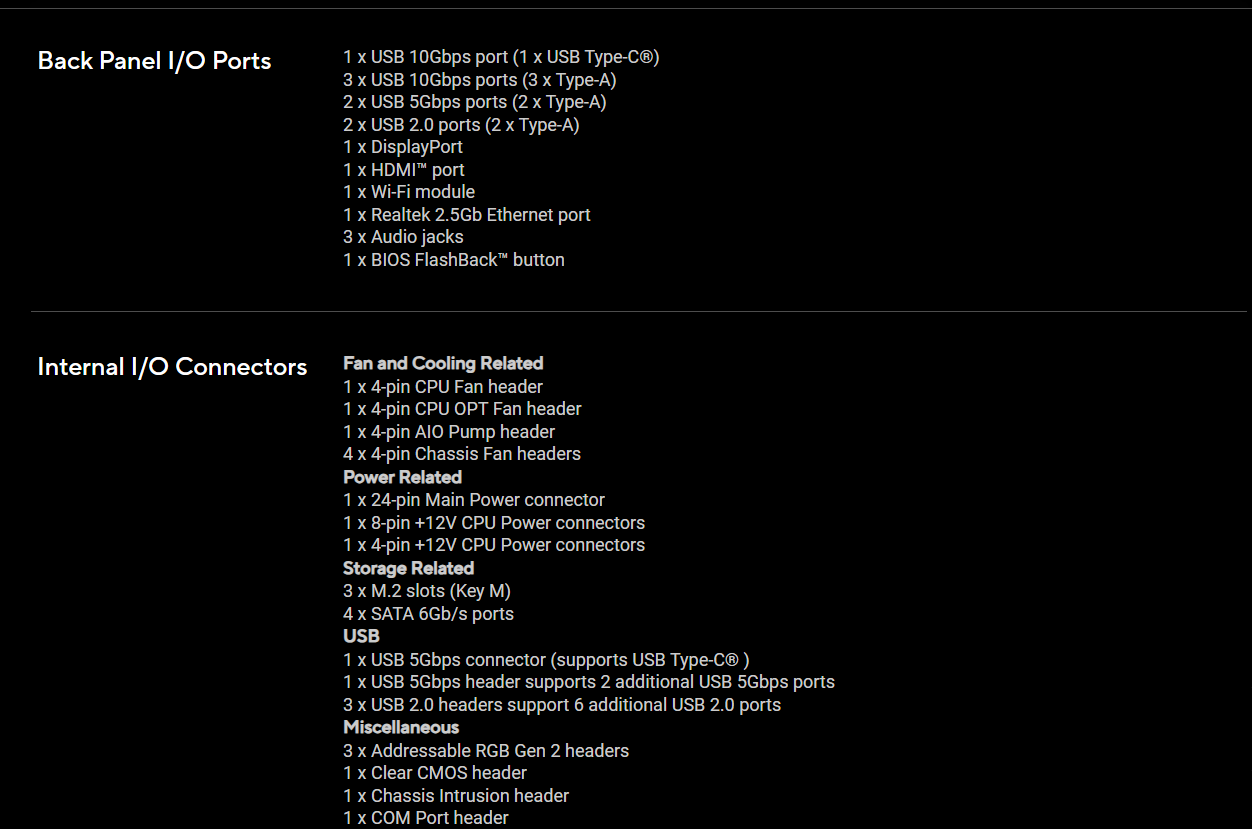Click the BIOS FlashBack button line
This screenshot has width=1252, height=829.
[x=454, y=260]
